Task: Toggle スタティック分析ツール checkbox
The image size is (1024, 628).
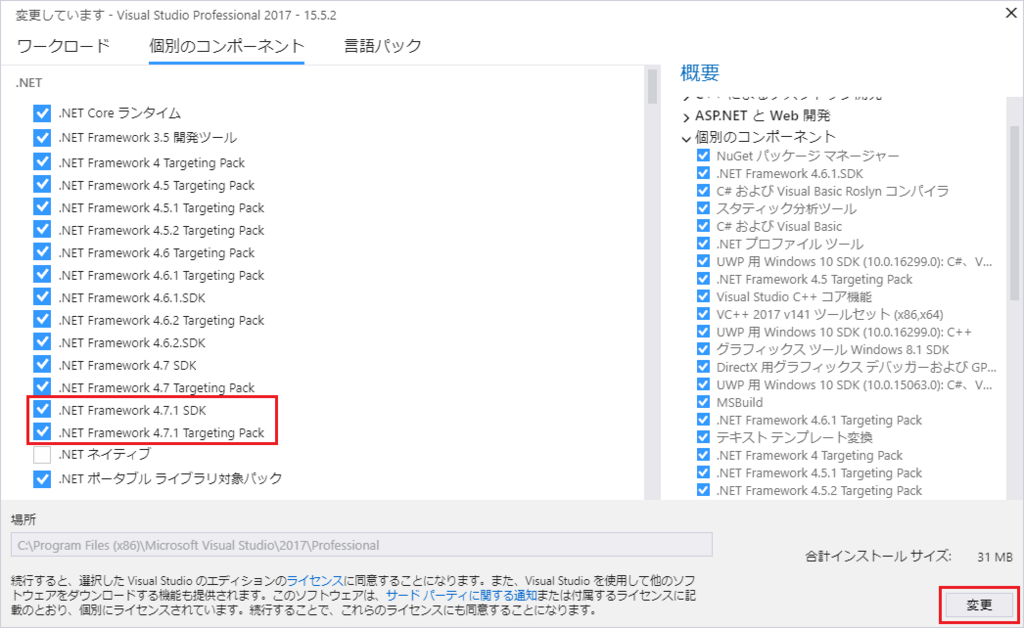Action: pos(703,209)
